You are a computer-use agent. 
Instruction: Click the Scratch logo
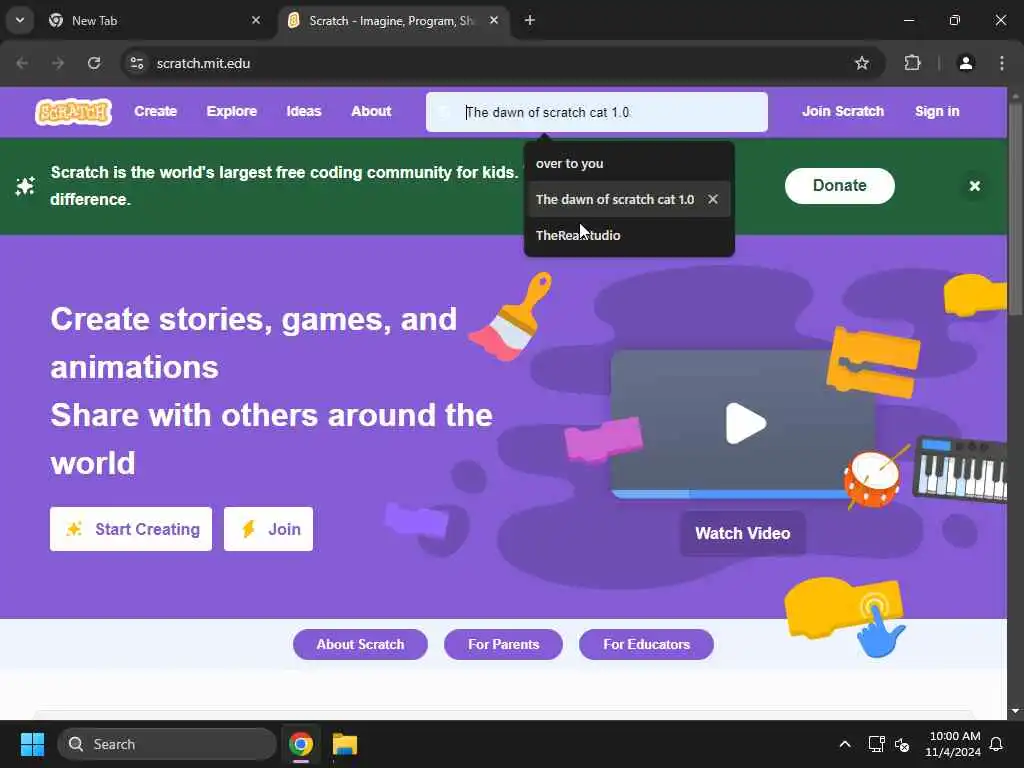pos(73,112)
